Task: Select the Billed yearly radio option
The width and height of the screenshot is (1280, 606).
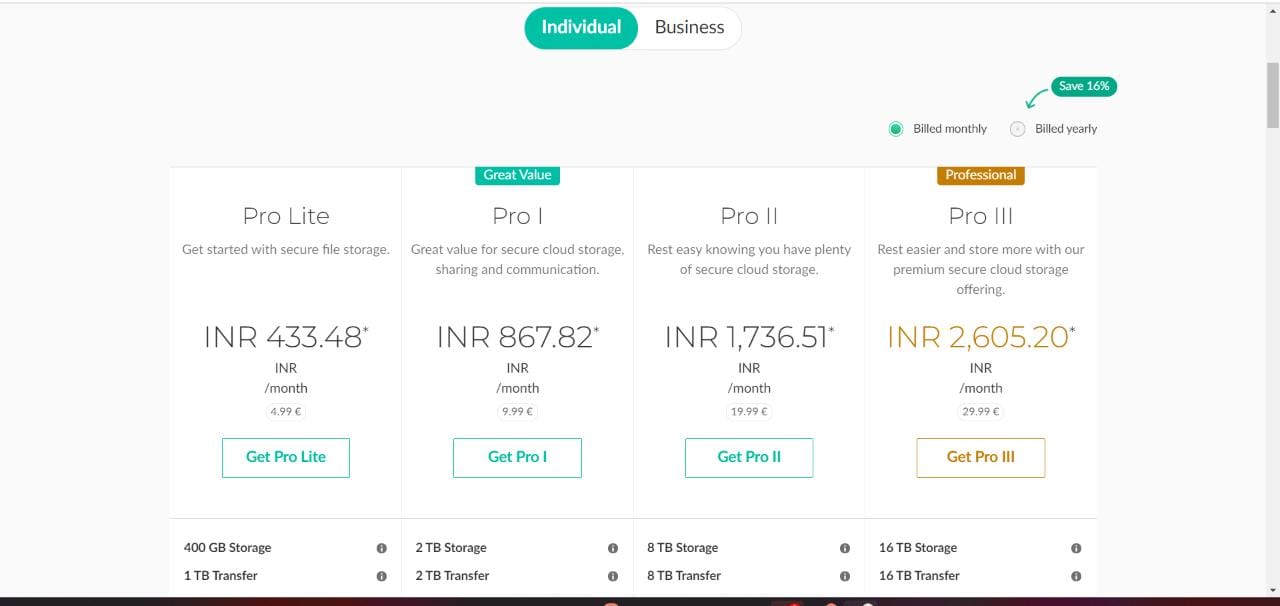Action: coord(1018,129)
